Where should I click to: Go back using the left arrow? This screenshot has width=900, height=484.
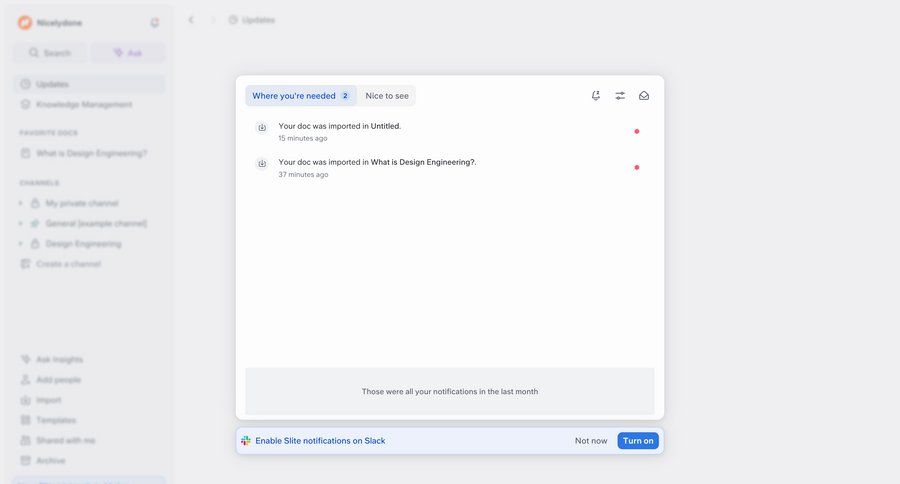click(x=191, y=20)
